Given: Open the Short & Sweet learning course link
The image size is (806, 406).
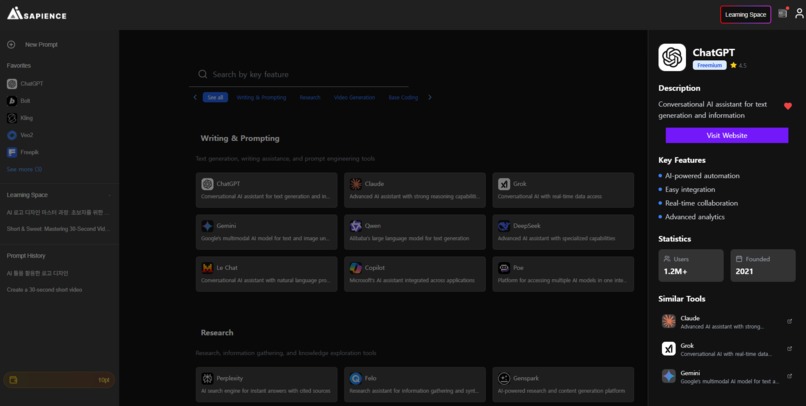Looking at the screenshot, I should (x=58, y=229).
